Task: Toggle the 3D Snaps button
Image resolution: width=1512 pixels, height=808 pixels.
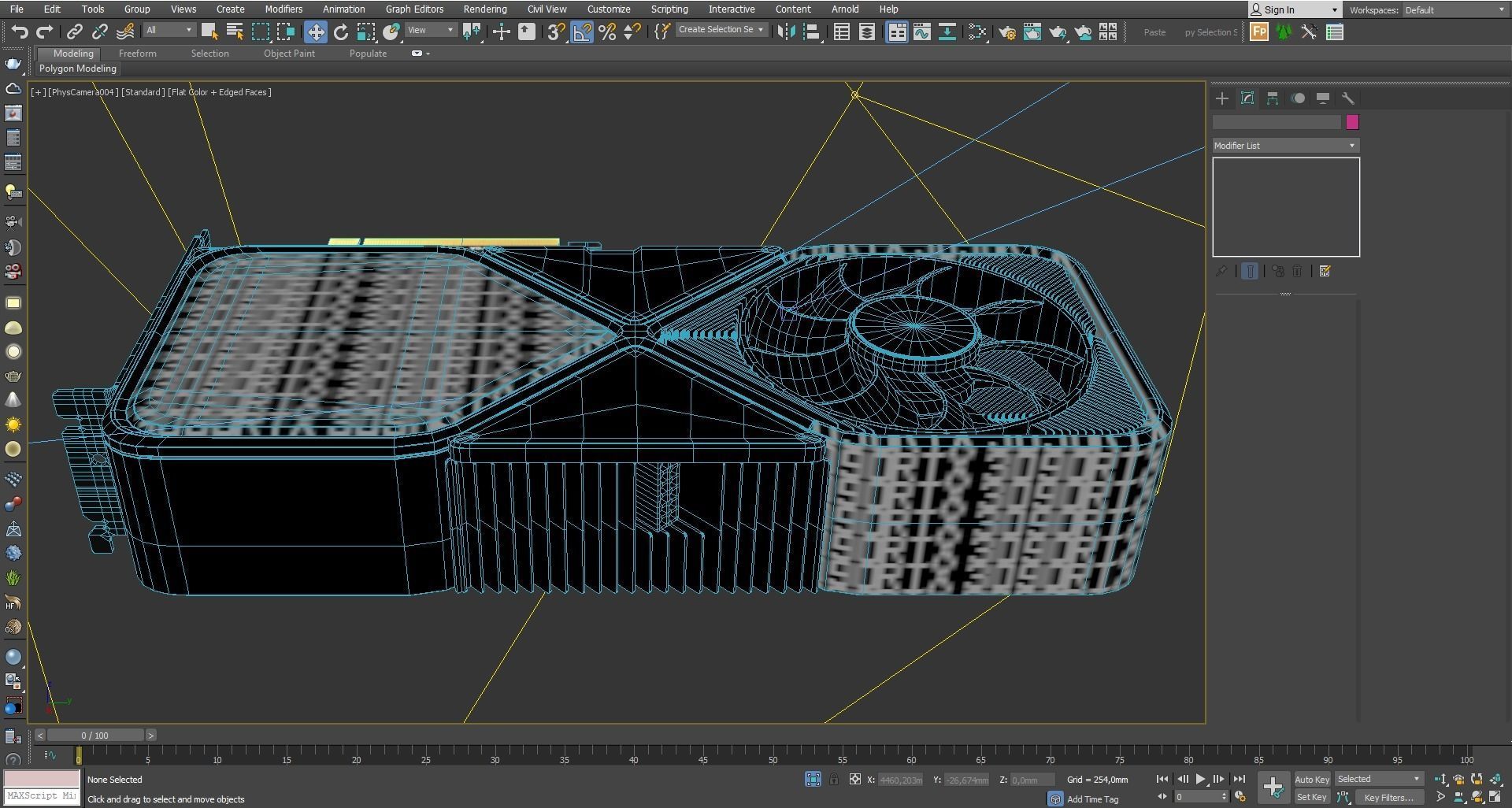Action: click(x=556, y=32)
